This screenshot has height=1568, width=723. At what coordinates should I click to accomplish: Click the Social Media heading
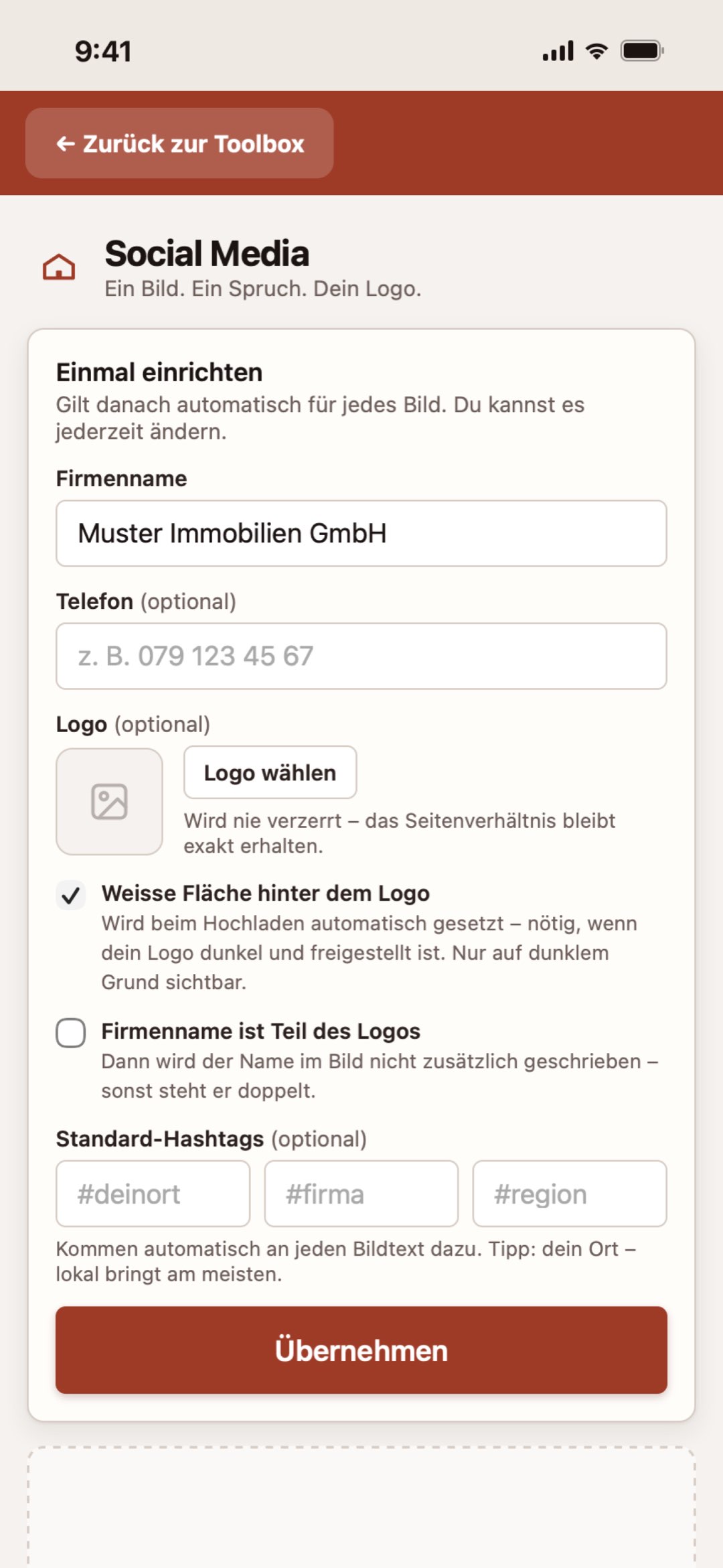207,254
